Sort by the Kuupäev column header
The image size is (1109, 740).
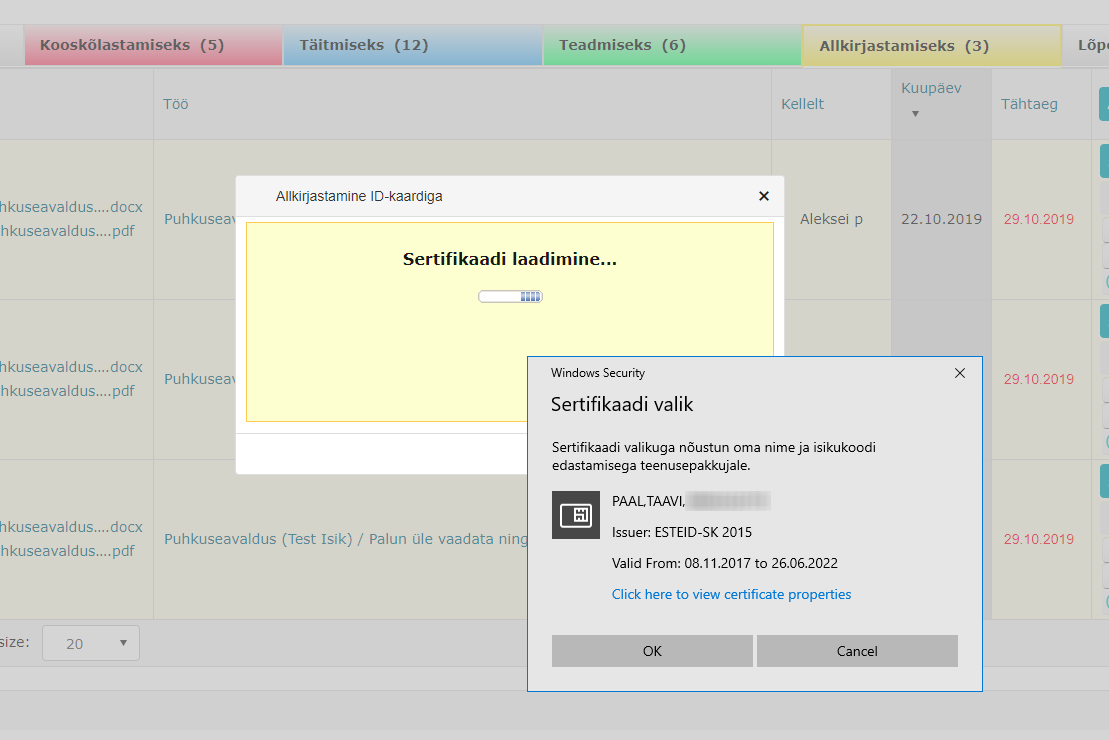(x=931, y=88)
